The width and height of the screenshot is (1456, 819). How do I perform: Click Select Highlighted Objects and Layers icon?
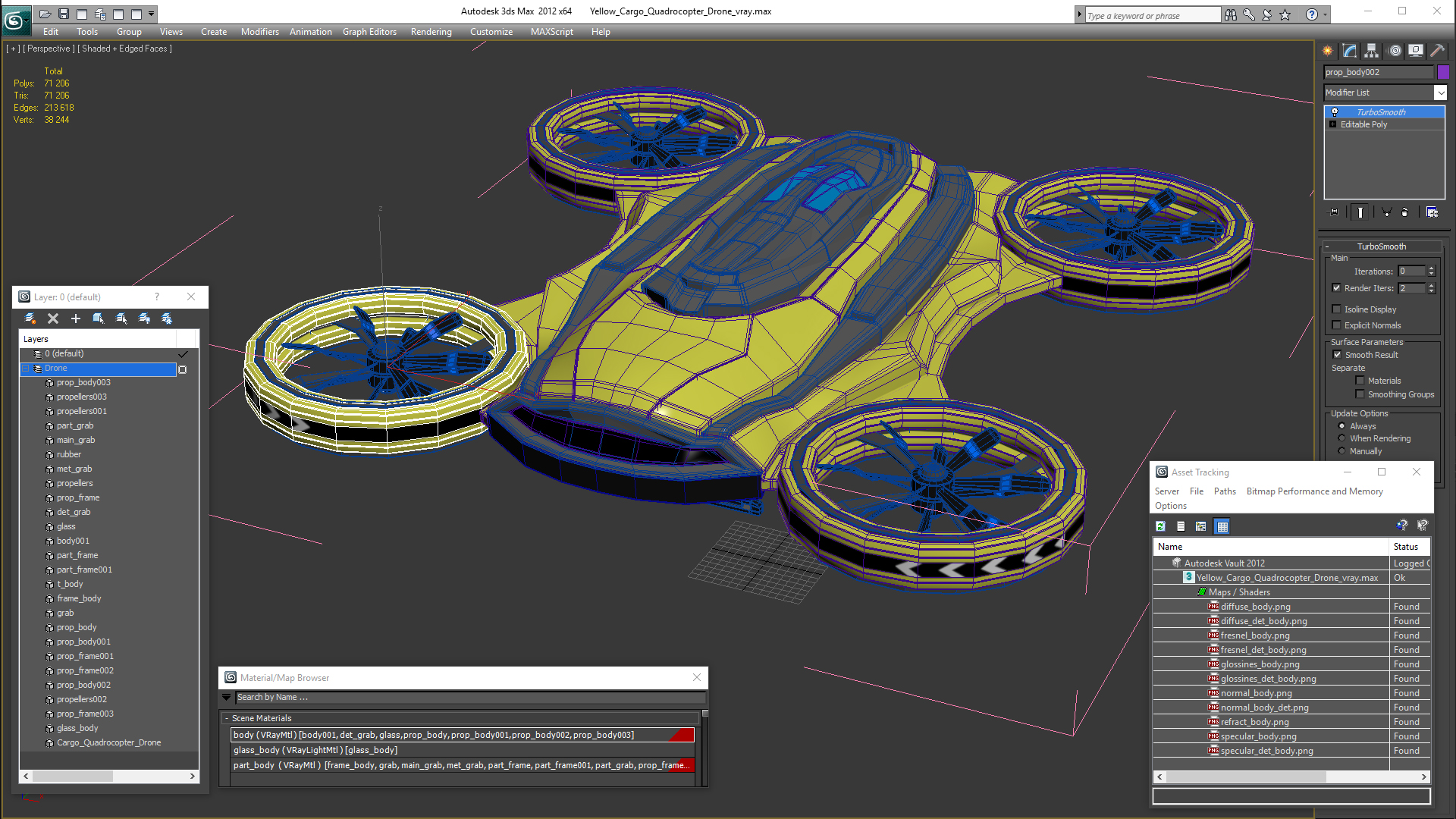click(99, 318)
